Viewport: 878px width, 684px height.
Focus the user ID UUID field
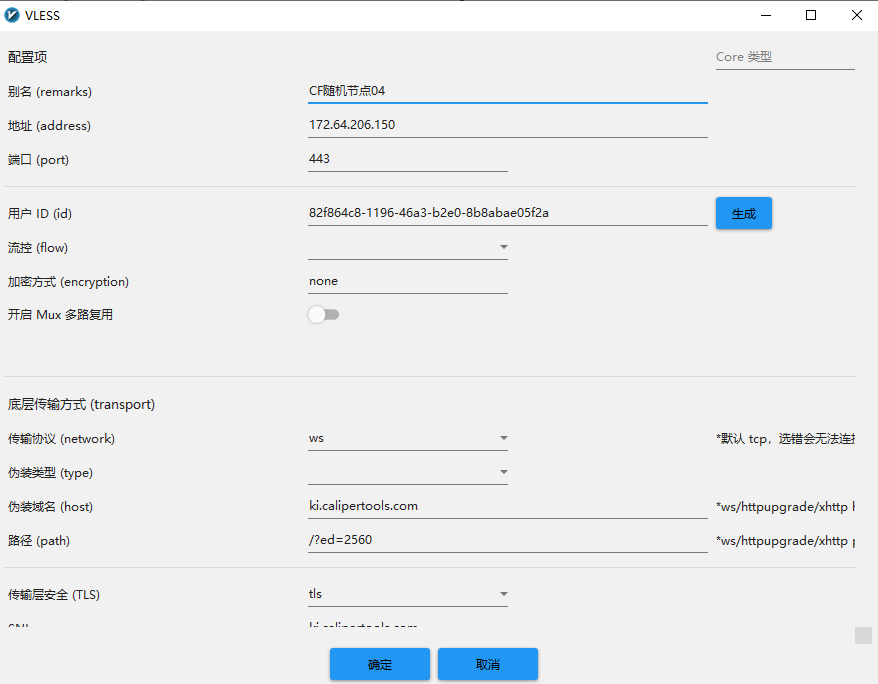click(507, 213)
